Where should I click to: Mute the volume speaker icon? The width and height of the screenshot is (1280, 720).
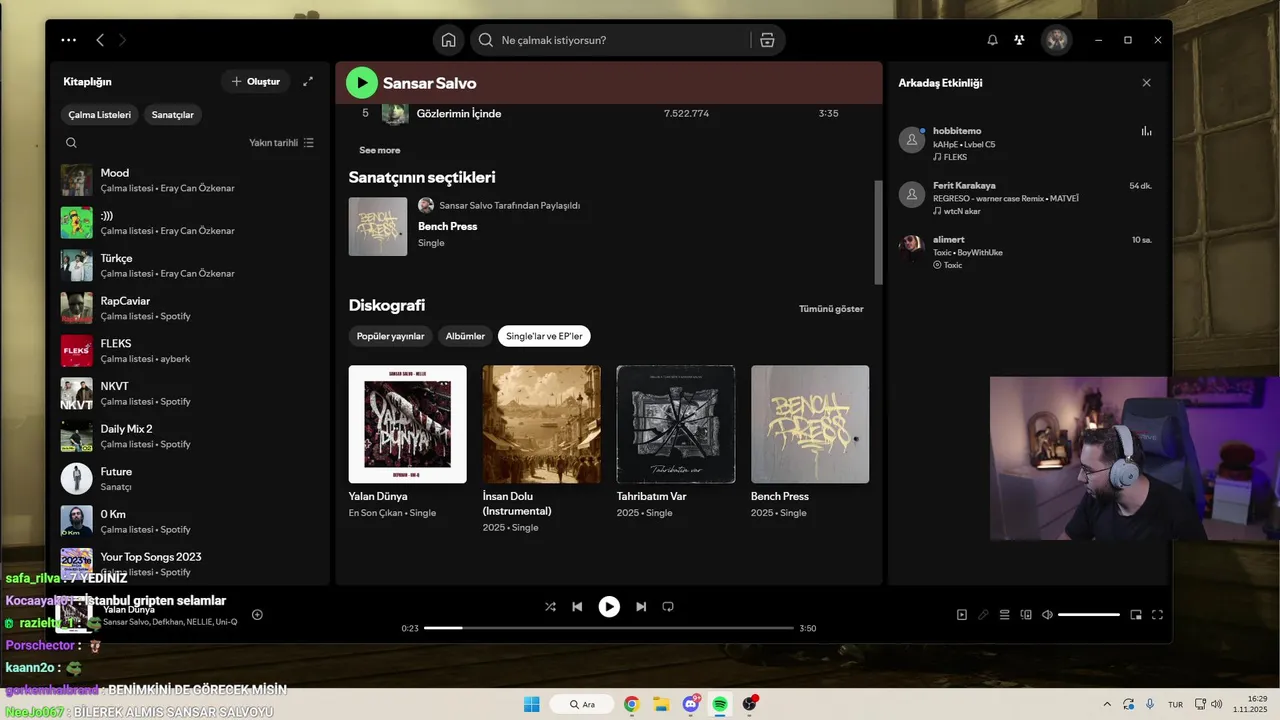[x=1047, y=615]
